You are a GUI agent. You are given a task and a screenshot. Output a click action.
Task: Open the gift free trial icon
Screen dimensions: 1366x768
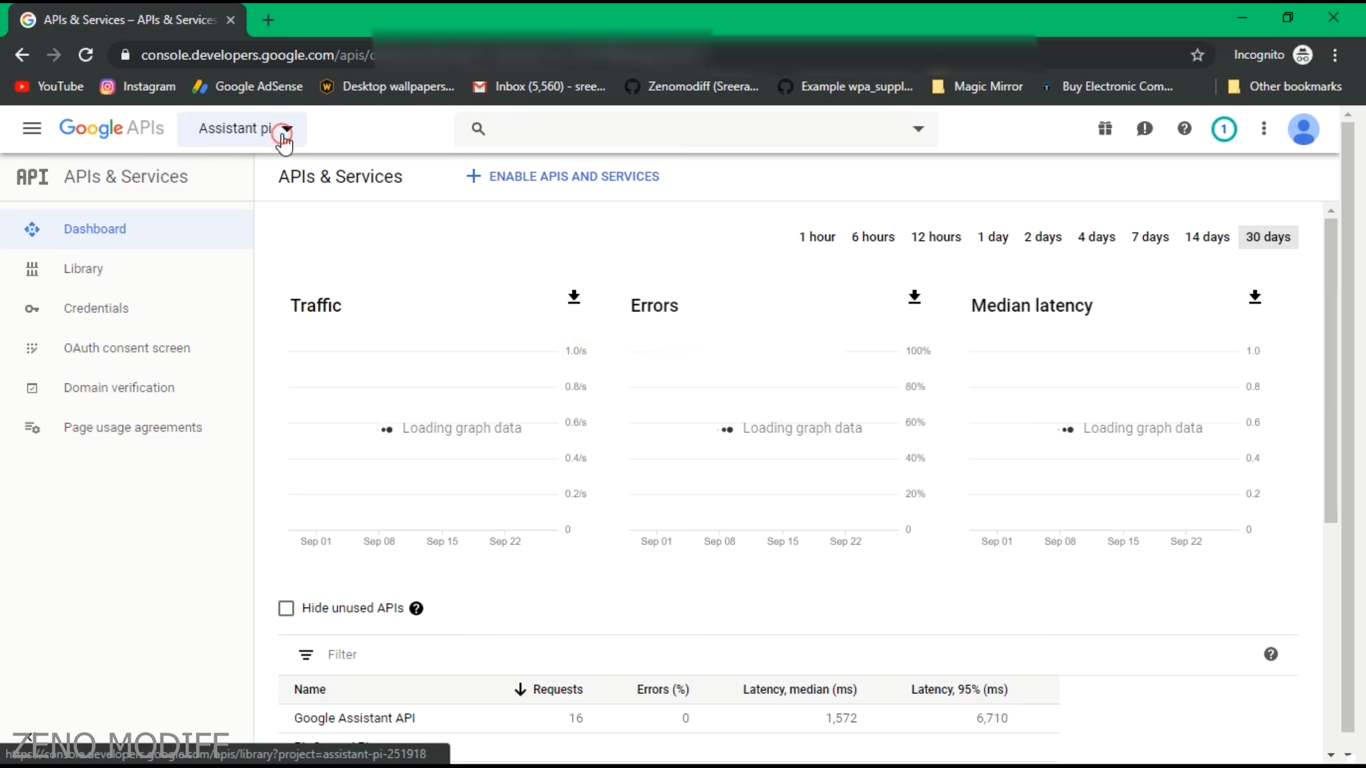pyautogui.click(x=1105, y=128)
